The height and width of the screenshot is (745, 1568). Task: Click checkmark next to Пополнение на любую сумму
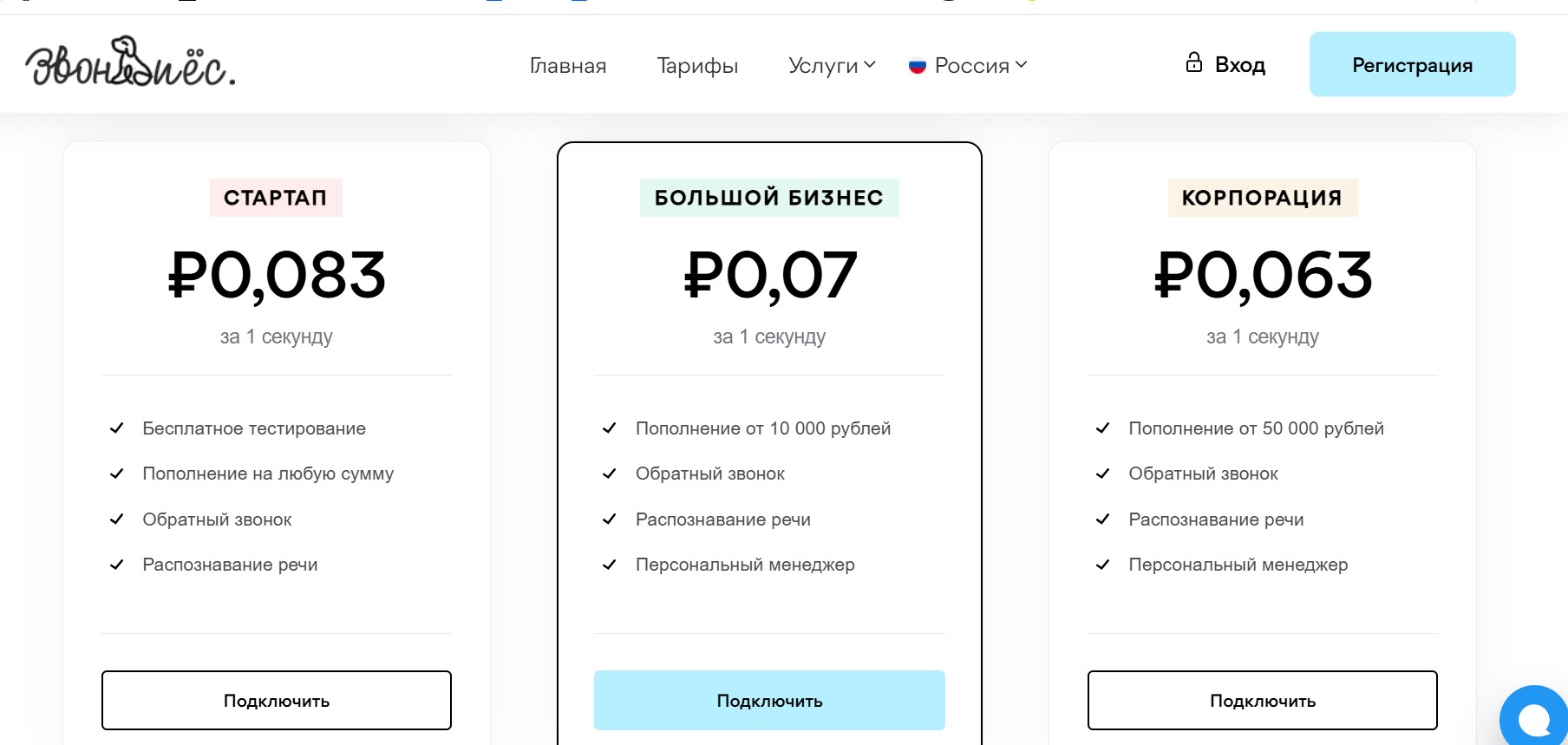tap(117, 474)
